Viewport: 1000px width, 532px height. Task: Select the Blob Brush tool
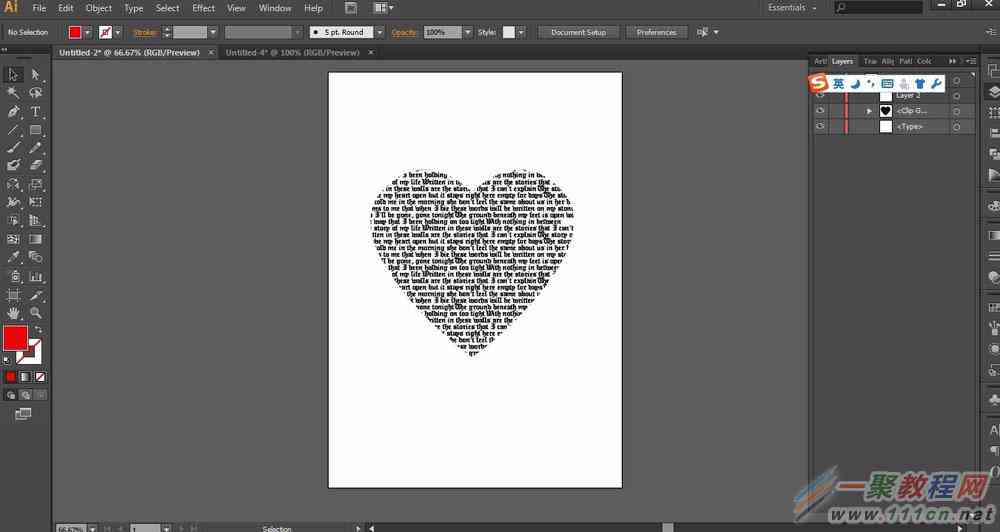pyautogui.click(x=13, y=165)
